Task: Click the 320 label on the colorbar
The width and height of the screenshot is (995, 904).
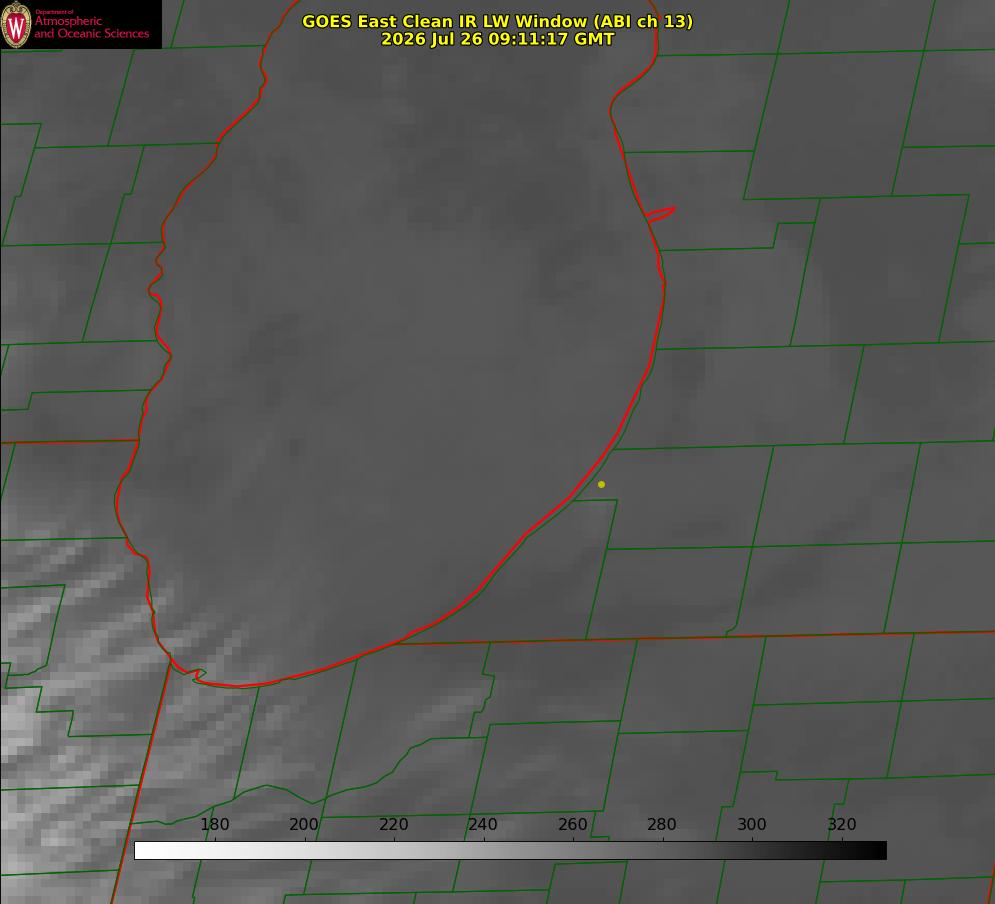Action: click(x=842, y=824)
